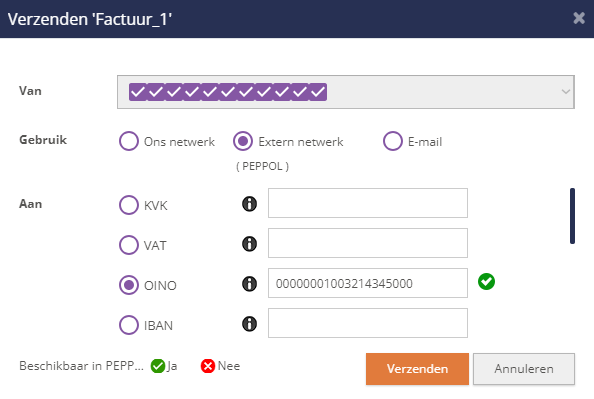Click the green validation checkmark beside OINO field

(486, 282)
